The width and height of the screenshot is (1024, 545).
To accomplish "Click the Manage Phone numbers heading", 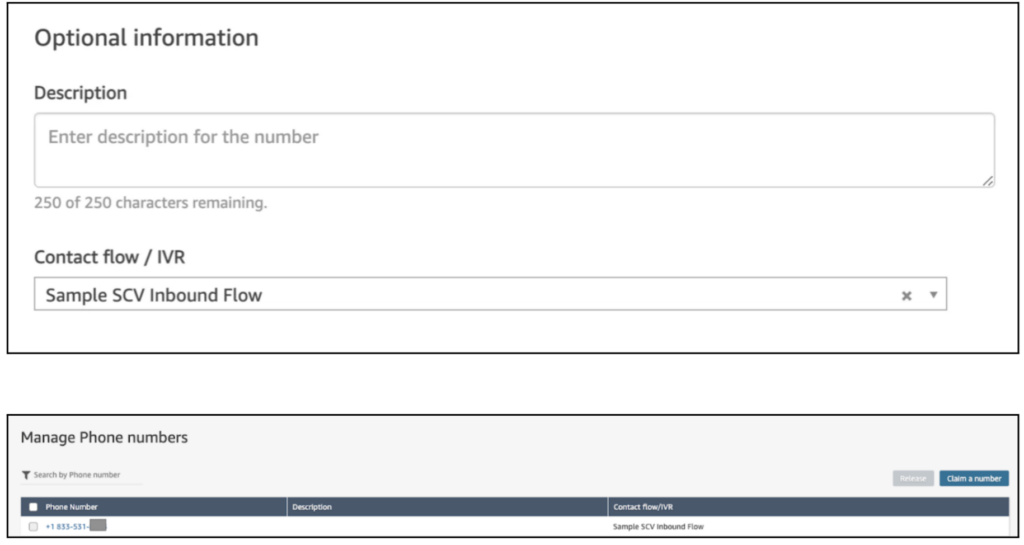I will click(x=104, y=438).
